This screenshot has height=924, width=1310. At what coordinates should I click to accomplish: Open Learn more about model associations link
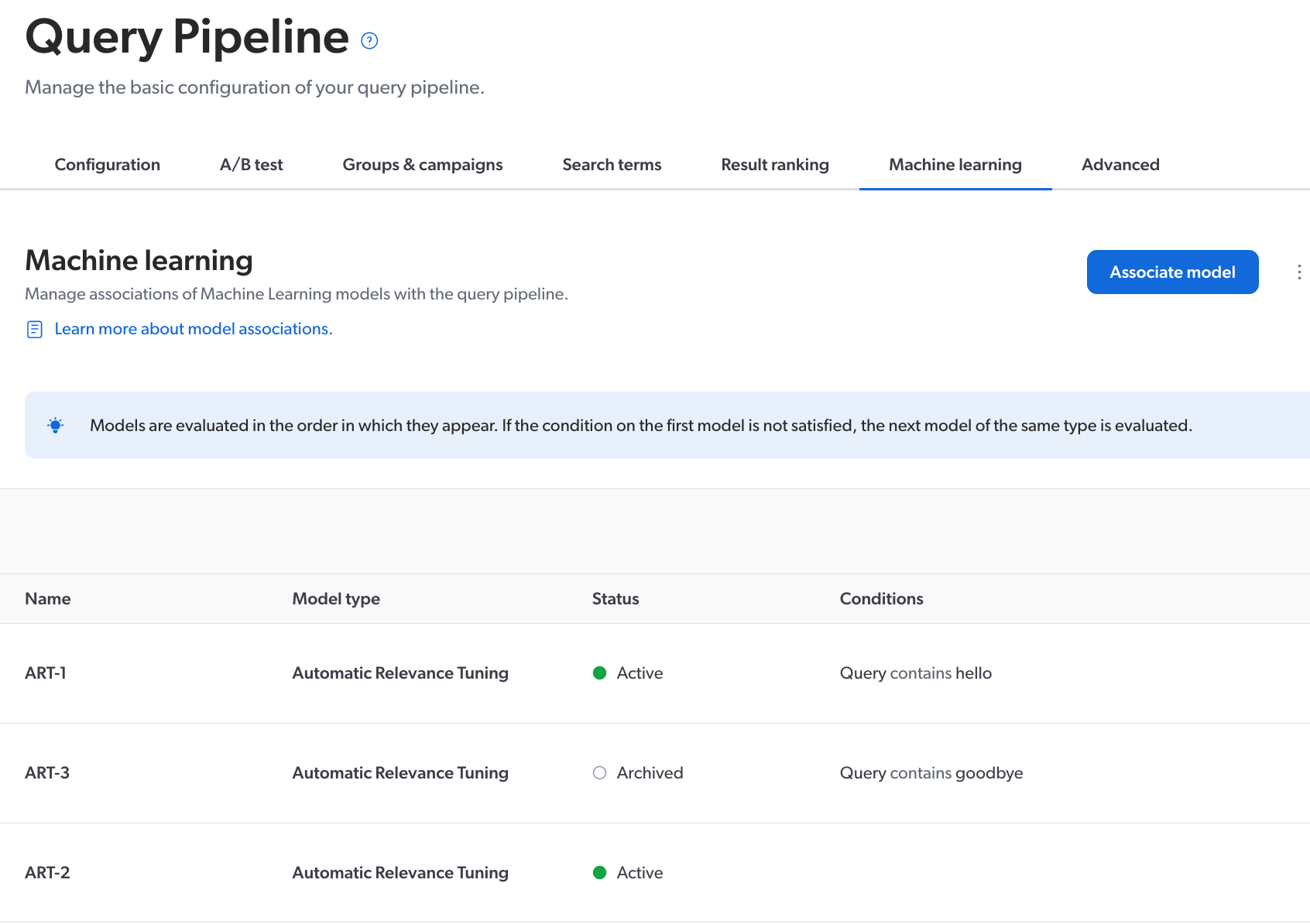pos(194,329)
